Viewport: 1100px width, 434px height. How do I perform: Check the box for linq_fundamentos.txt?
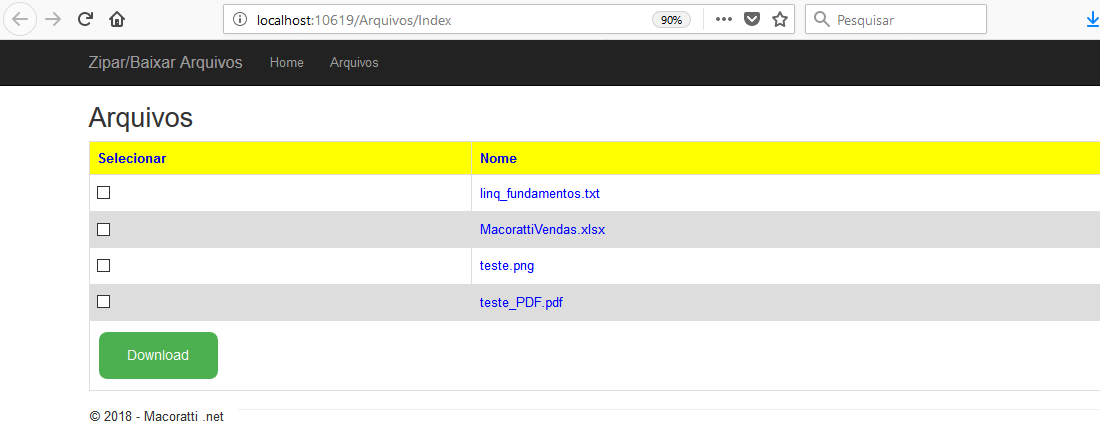(x=103, y=193)
